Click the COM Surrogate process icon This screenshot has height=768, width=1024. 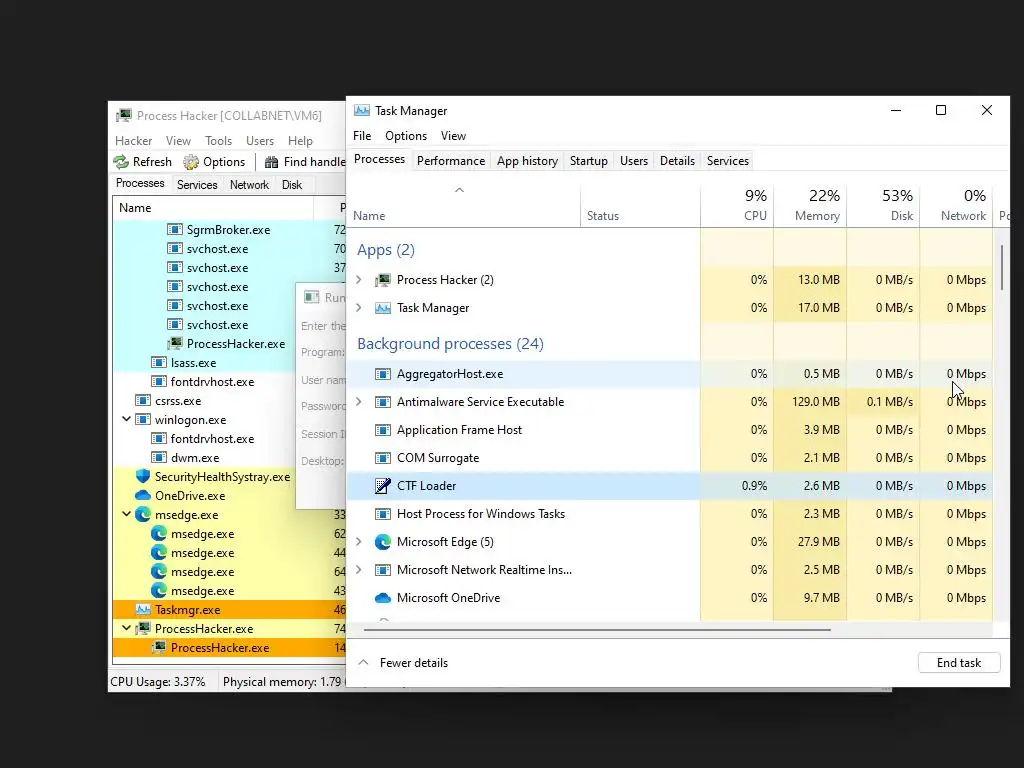tap(383, 458)
